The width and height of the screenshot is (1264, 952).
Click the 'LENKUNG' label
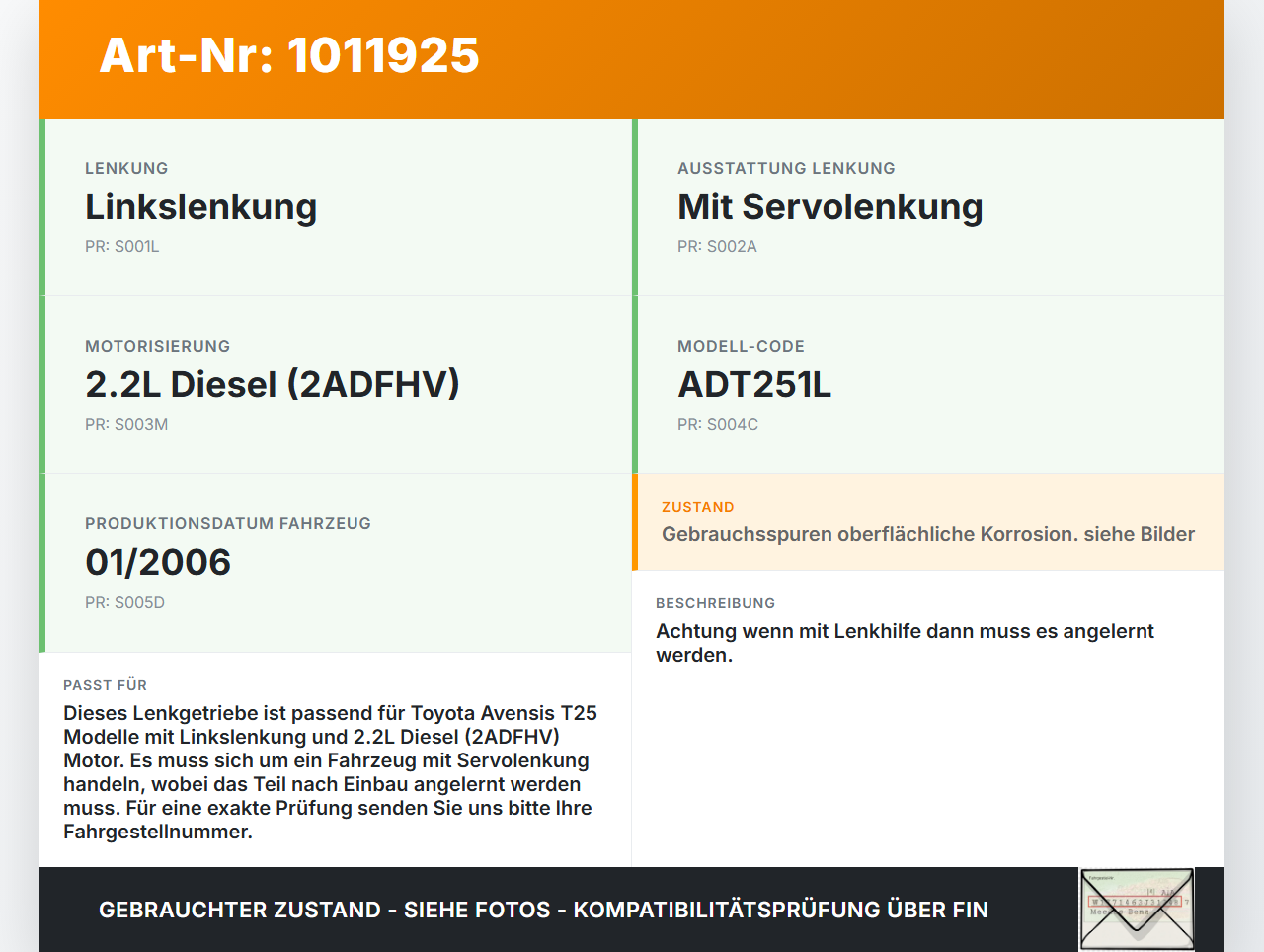(126, 169)
